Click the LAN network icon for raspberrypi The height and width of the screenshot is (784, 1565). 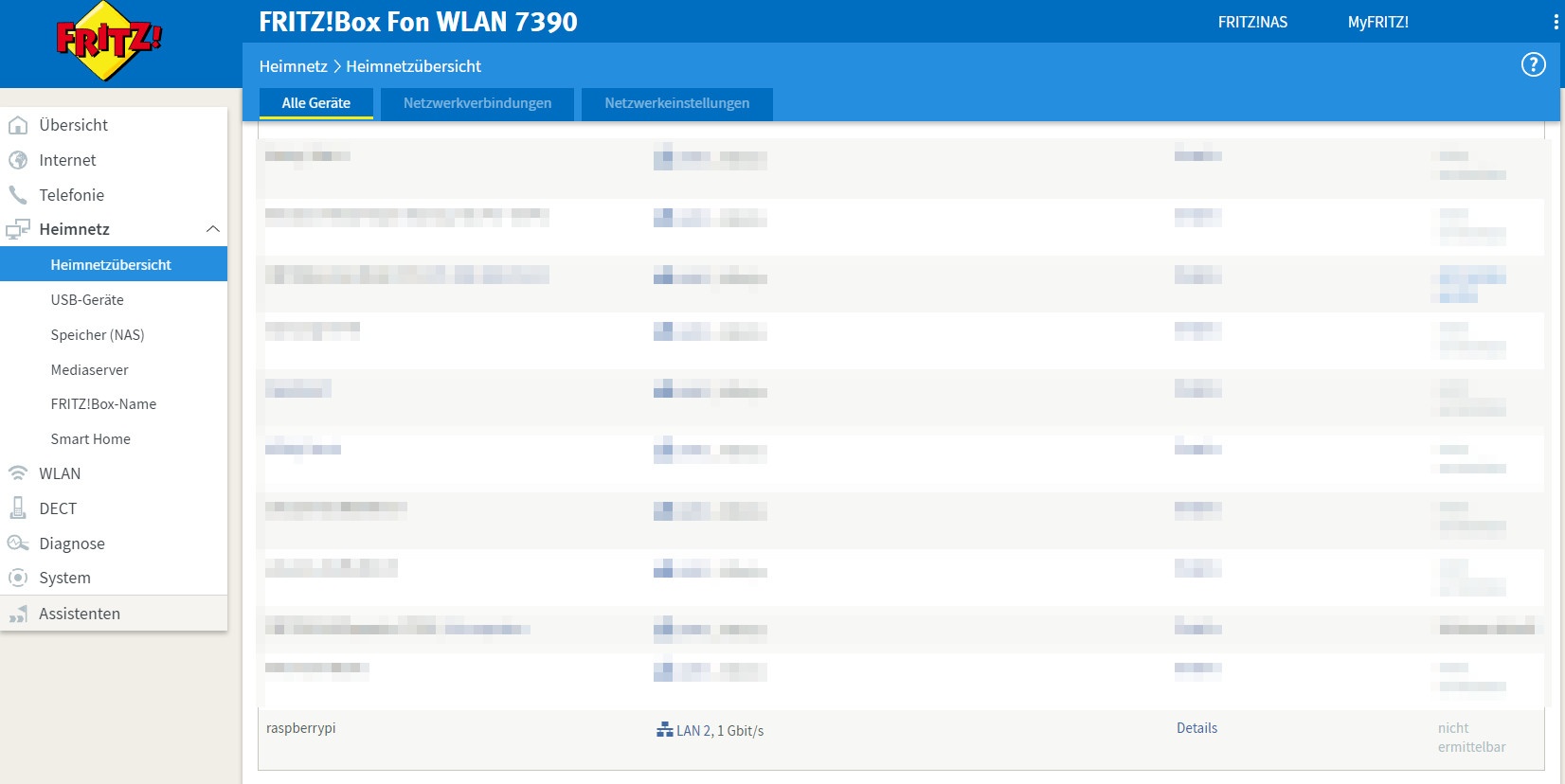pyautogui.click(x=664, y=730)
